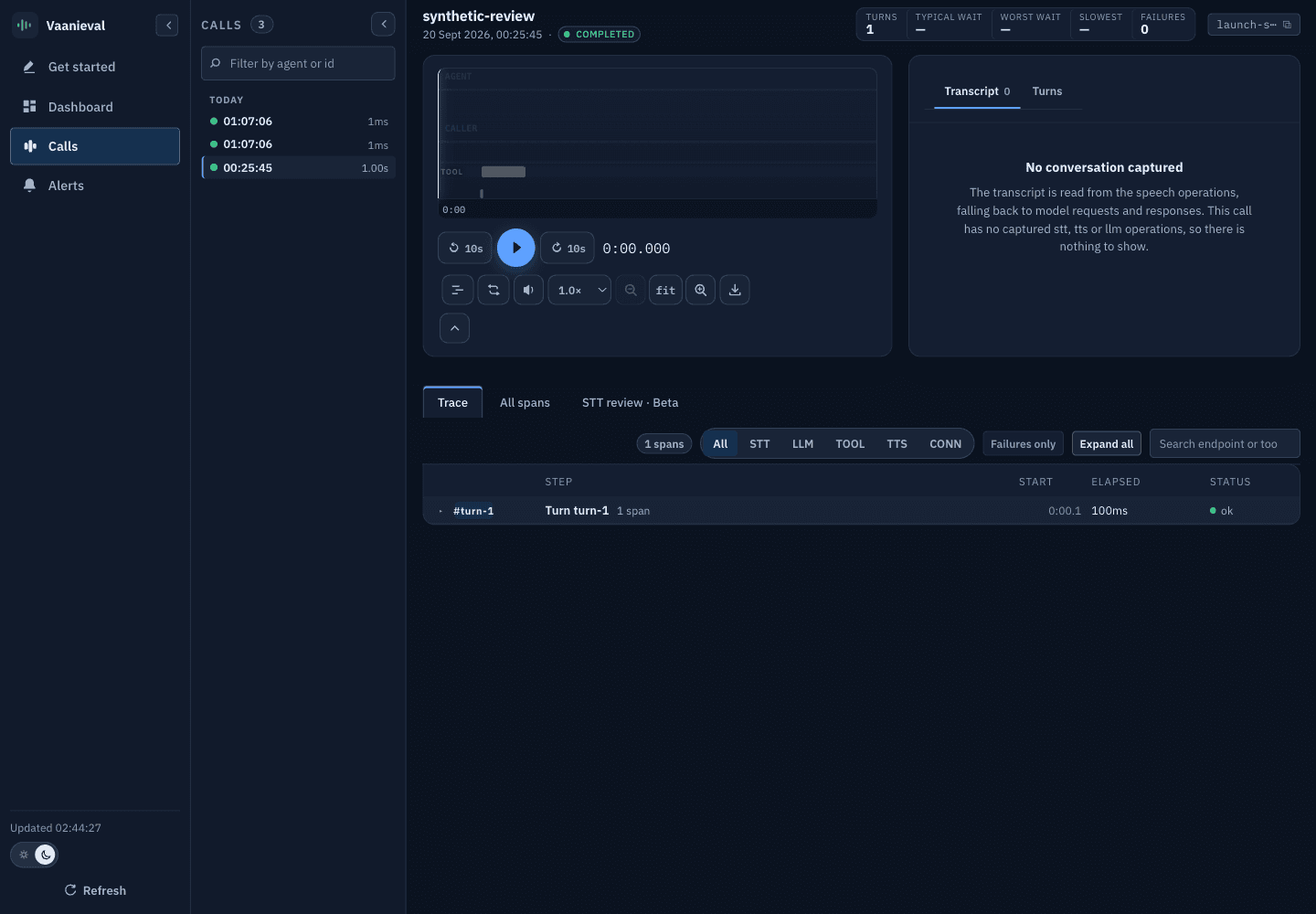Collapse the player controls with the up chevron
This screenshot has height=914, width=1316.
[454, 328]
